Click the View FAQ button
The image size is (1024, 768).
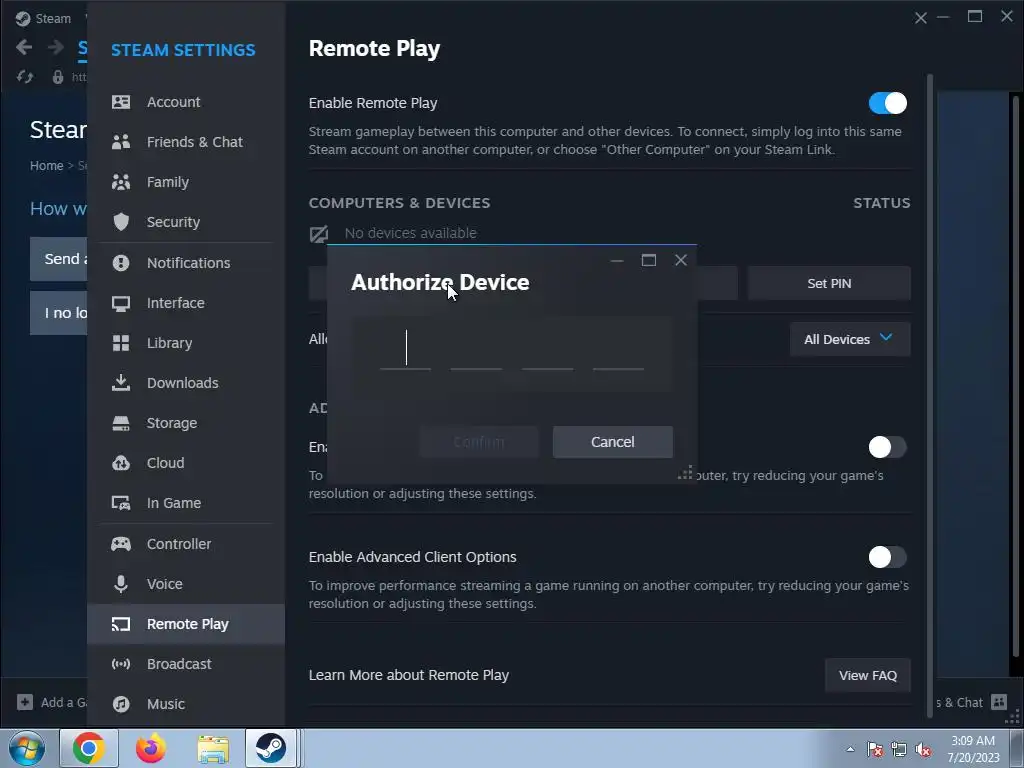867,675
